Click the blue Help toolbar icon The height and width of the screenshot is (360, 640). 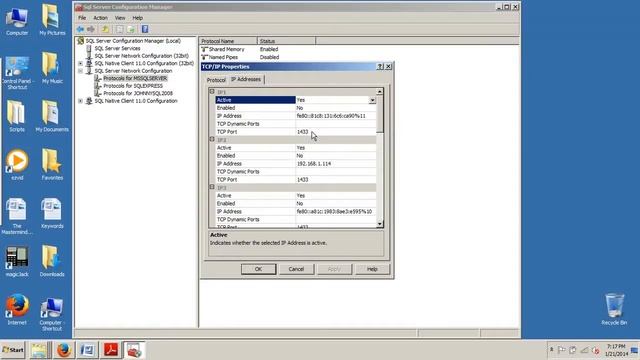[x=145, y=29]
